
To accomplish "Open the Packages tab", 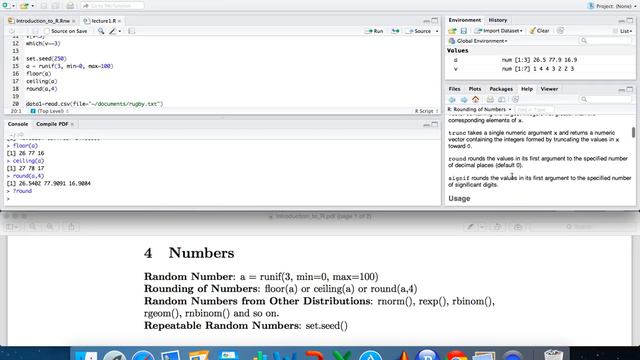I will [501, 89].
